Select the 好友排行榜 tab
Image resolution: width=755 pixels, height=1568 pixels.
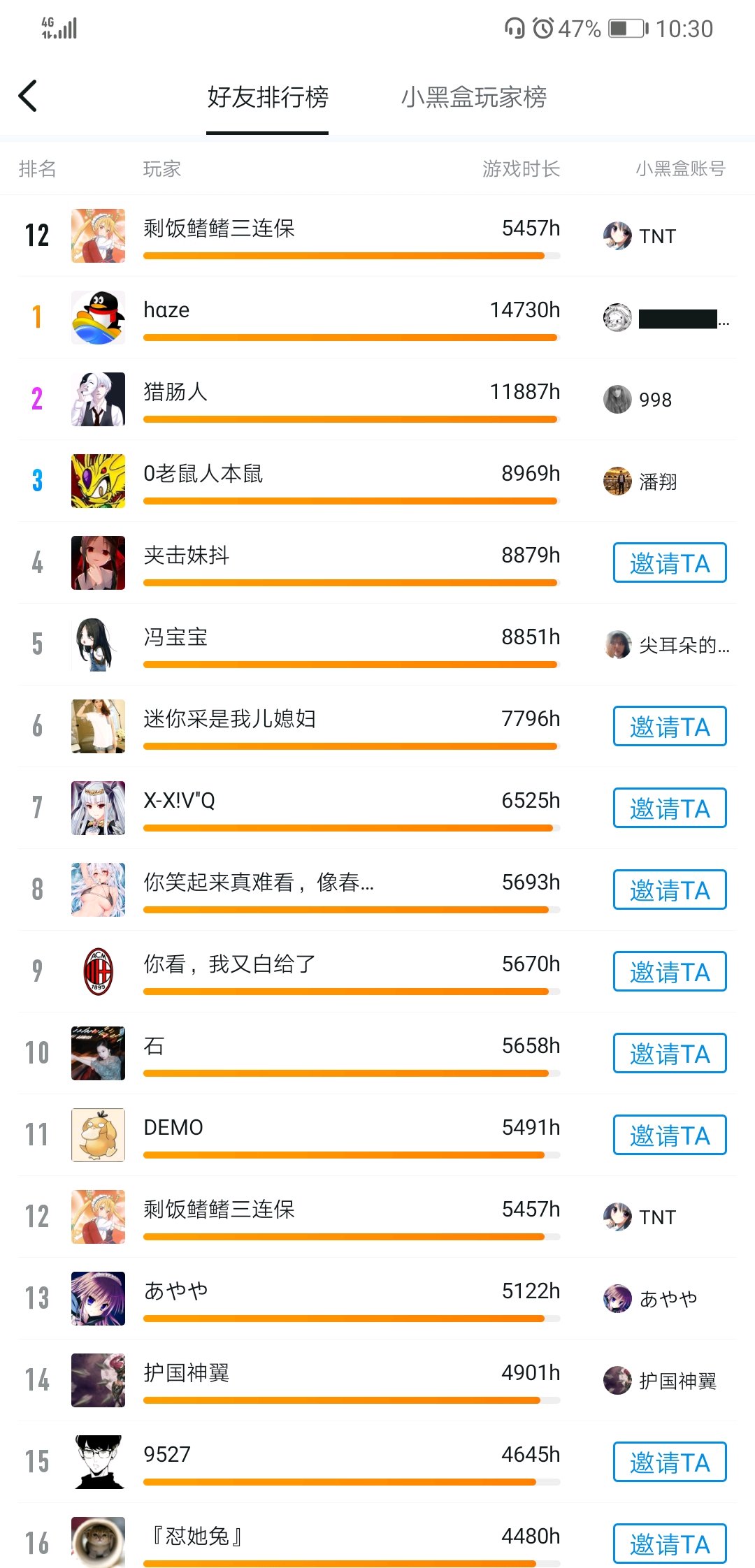click(268, 97)
